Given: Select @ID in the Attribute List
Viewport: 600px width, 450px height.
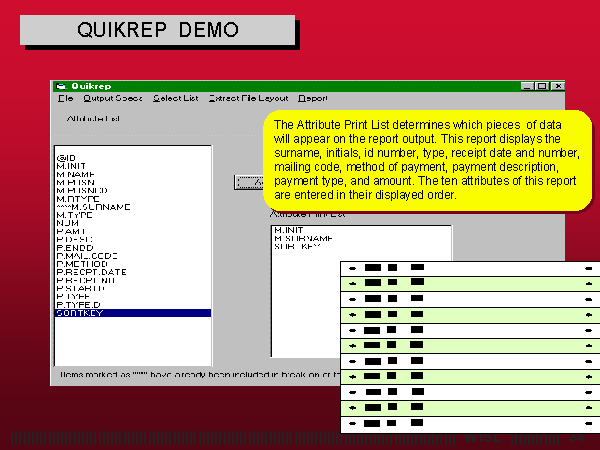Looking at the screenshot, I should tap(67, 157).
